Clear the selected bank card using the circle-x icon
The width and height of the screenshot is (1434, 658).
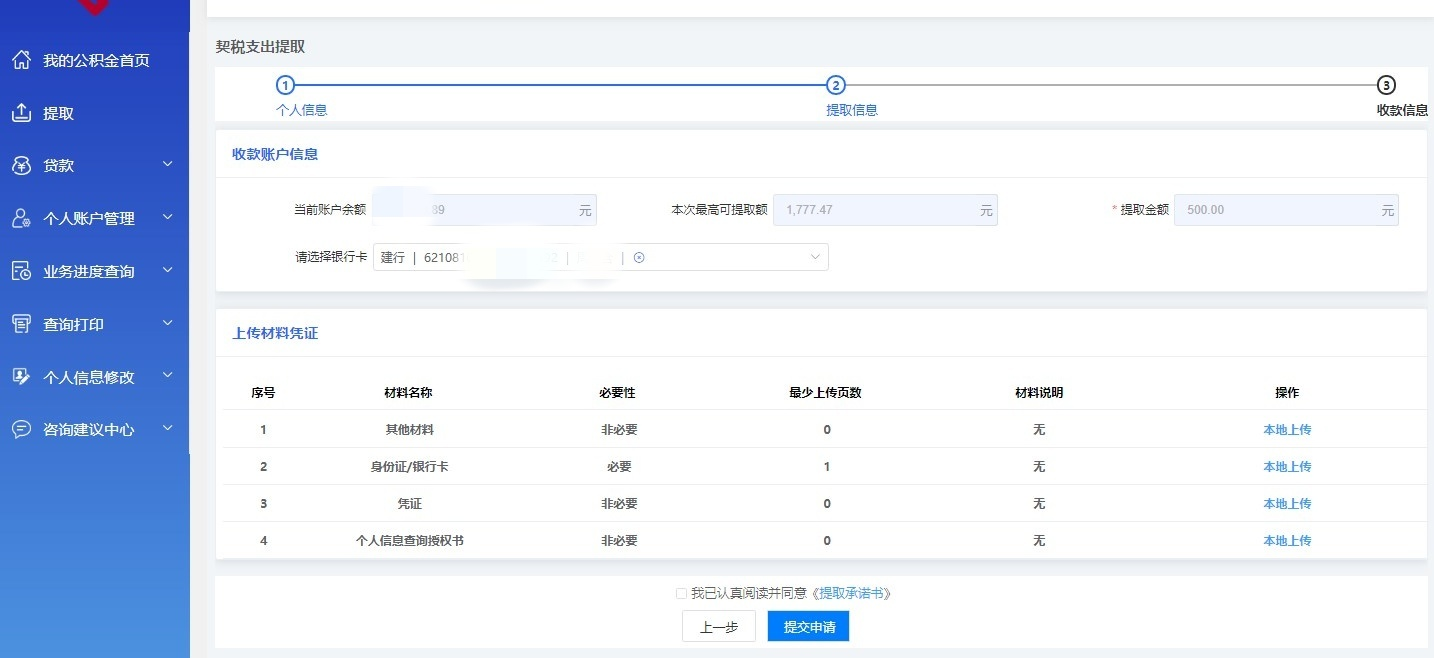click(639, 258)
